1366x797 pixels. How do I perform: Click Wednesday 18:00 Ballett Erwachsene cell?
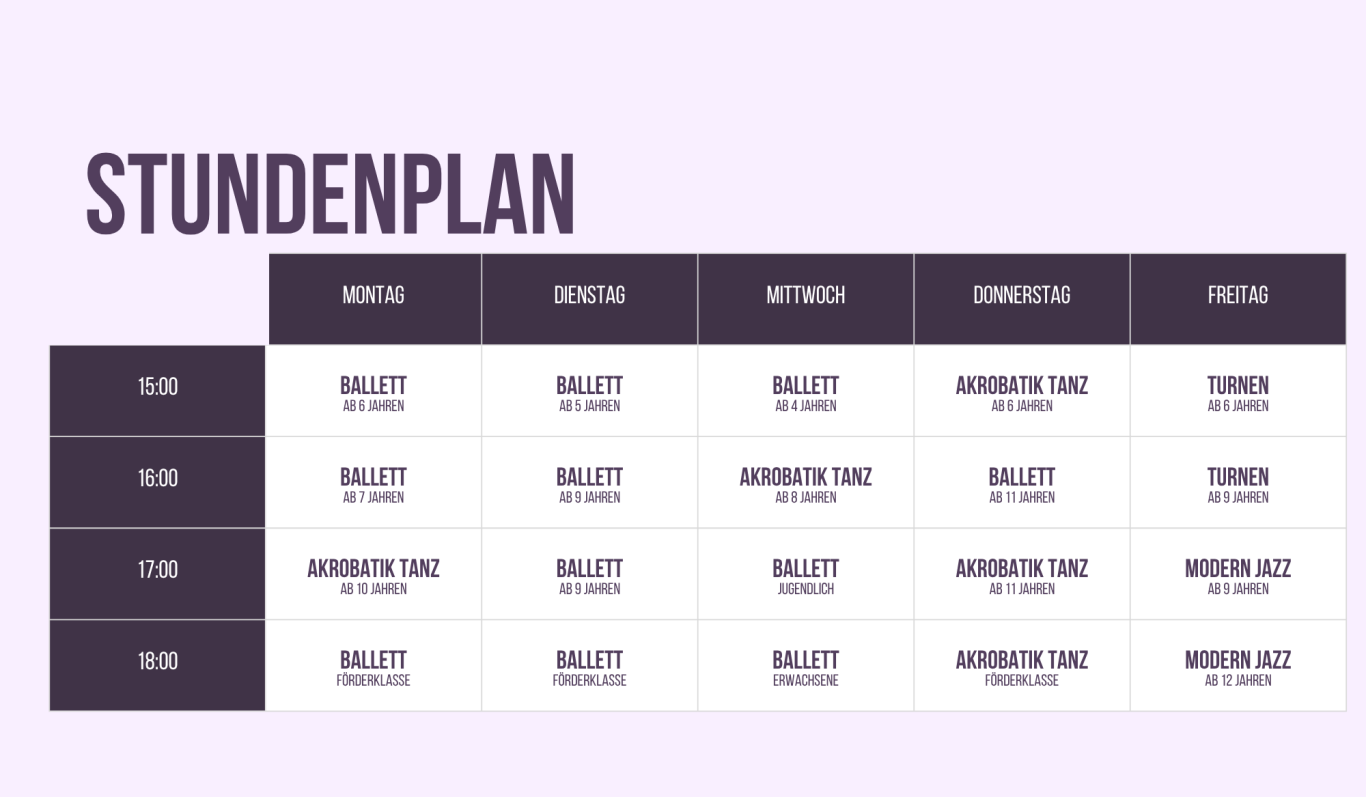[x=806, y=666]
